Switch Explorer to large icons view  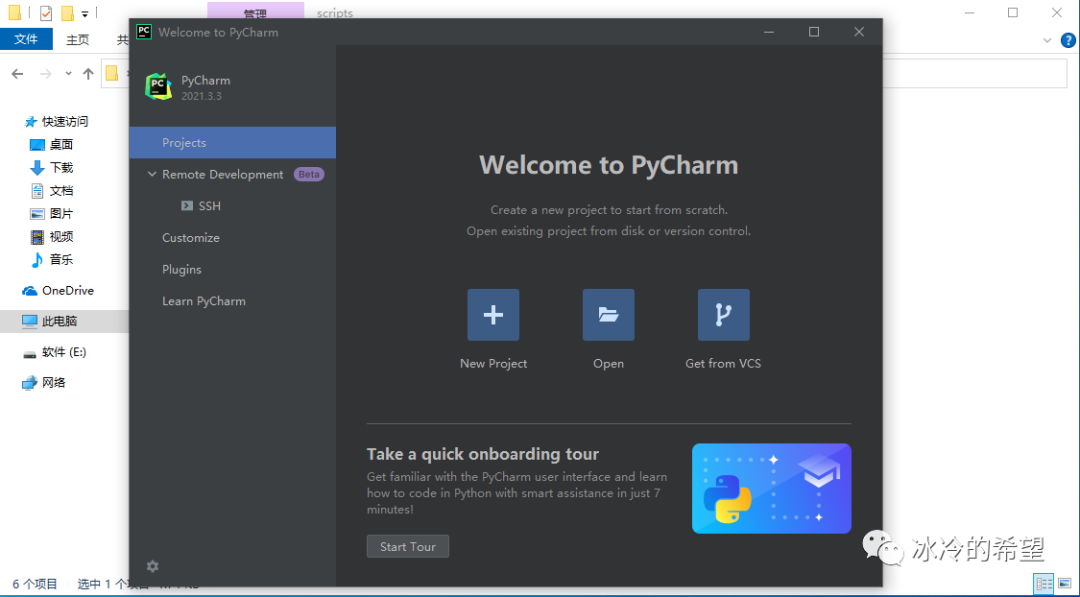[1065, 583]
